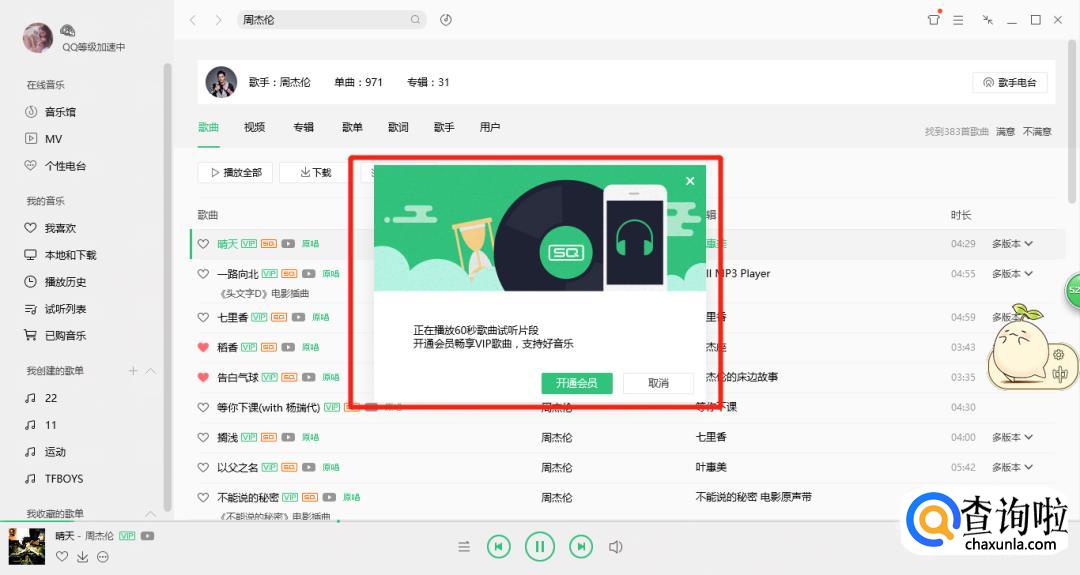Go forward with the right arrow
This screenshot has height=575, width=1080.
[218, 20]
